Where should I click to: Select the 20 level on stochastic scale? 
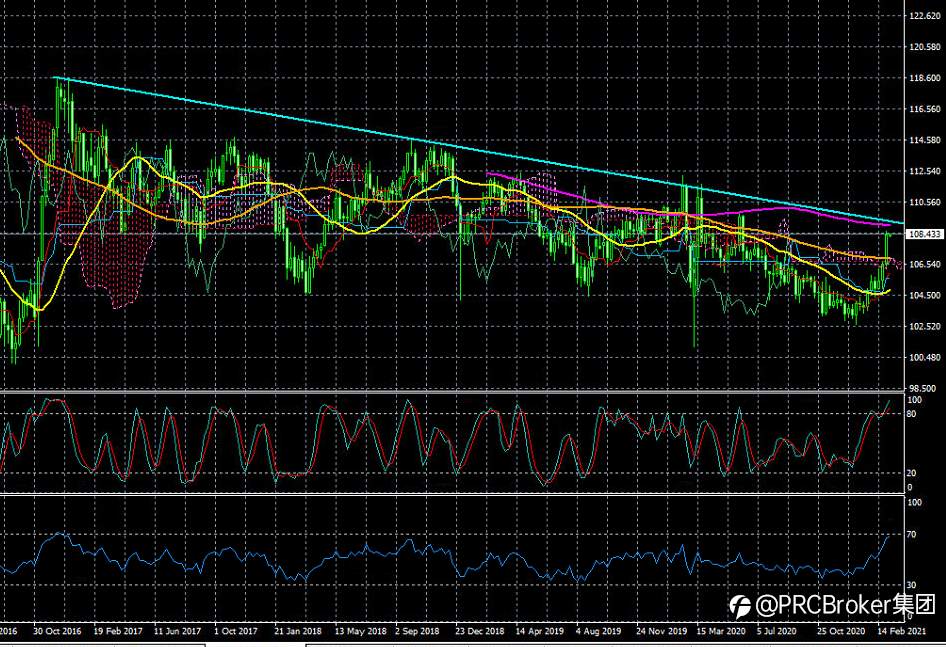pos(912,473)
